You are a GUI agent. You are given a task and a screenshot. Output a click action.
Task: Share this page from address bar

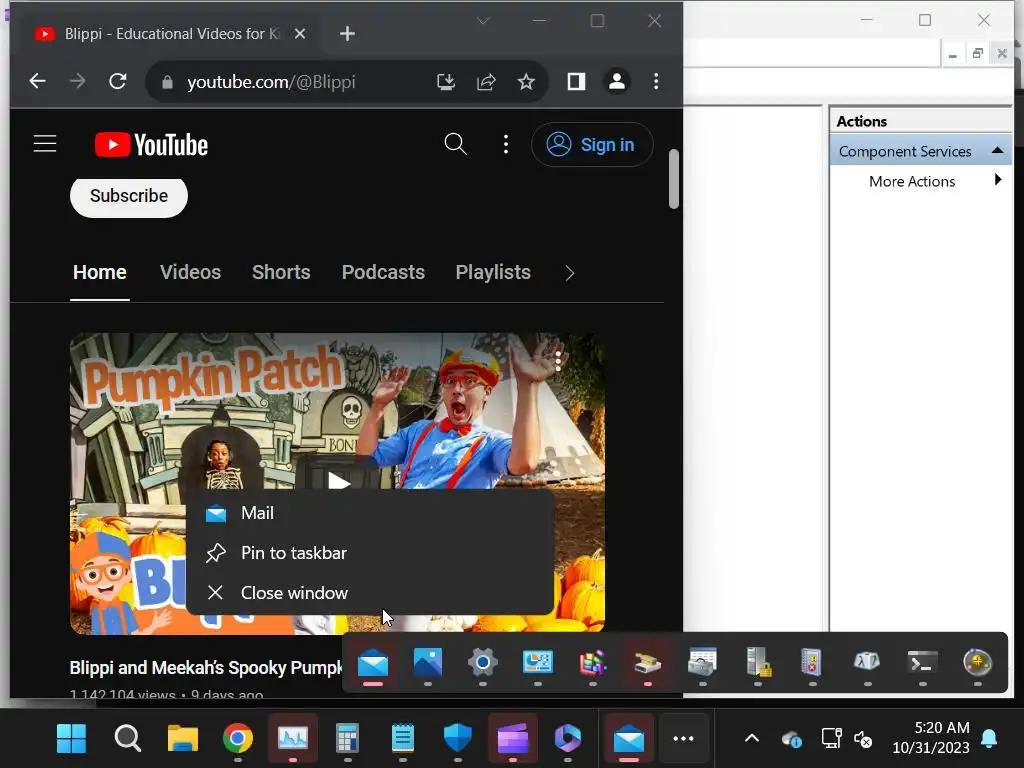tap(487, 82)
